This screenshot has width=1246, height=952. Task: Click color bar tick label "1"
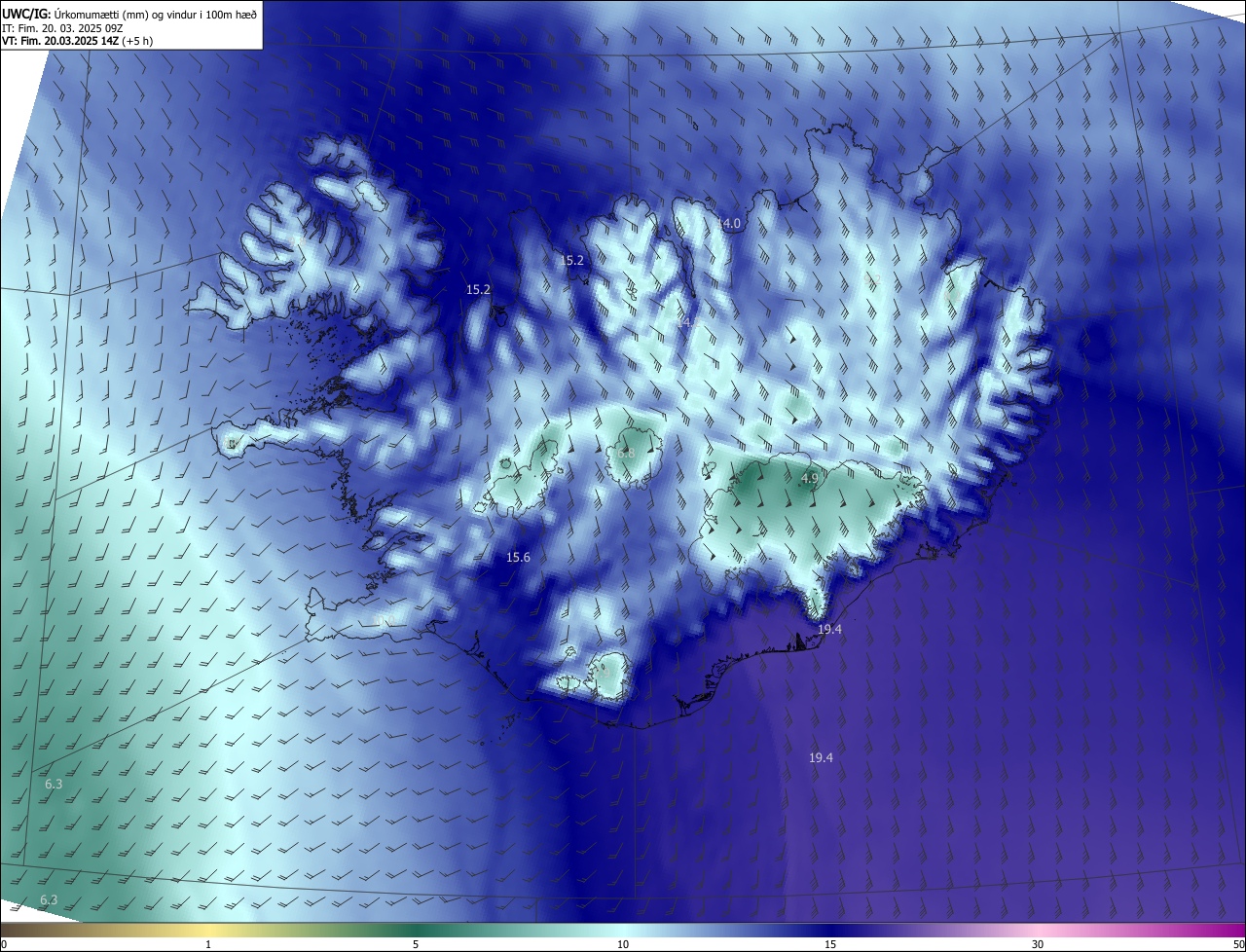click(x=208, y=945)
